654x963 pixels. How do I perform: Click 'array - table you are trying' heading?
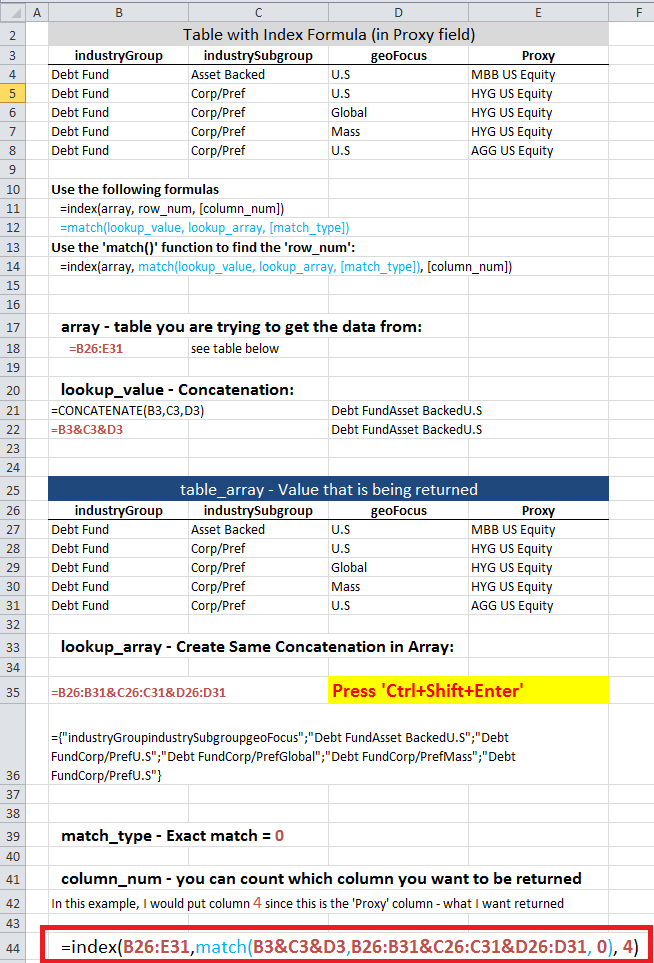(x=241, y=327)
